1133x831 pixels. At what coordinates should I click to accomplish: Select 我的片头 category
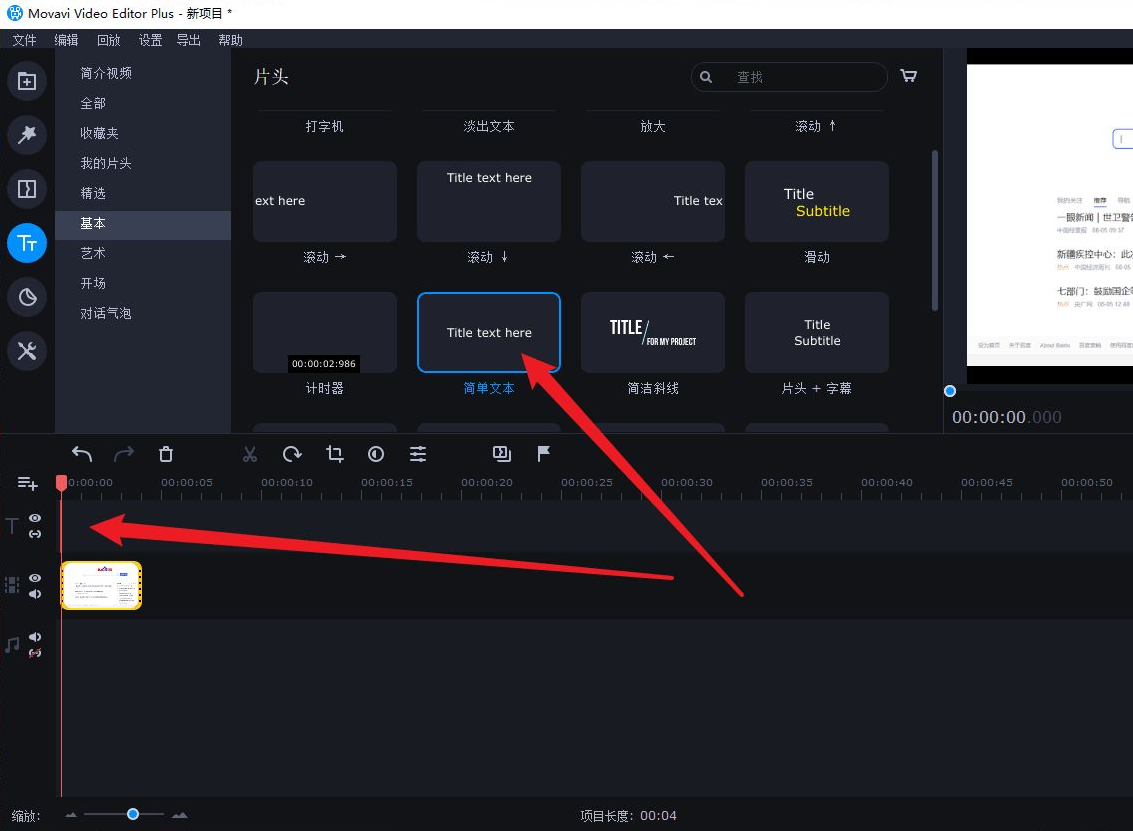[x=143, y=163]
